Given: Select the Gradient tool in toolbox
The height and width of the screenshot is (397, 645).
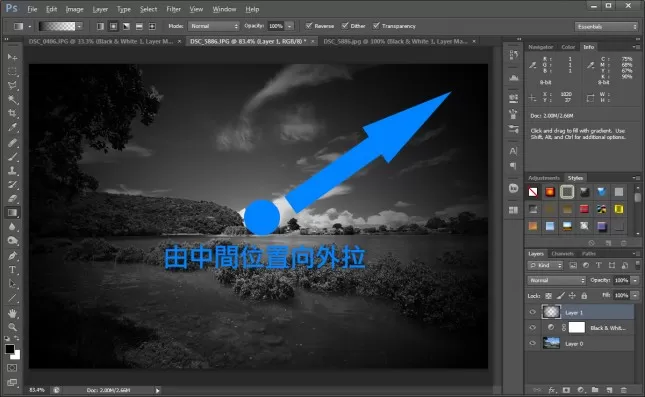Looking at the screenshot, I should click(x=12, y=213).
